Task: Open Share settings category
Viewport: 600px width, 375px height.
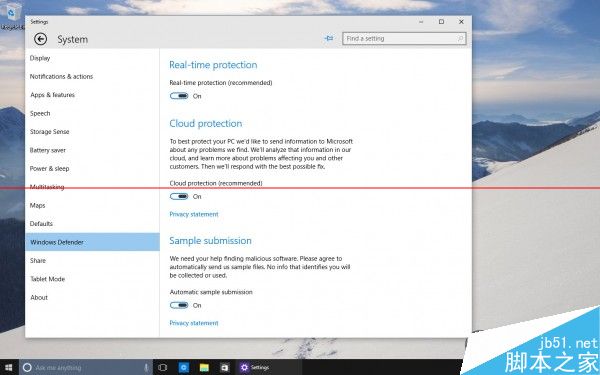Action: pos(92,260)
